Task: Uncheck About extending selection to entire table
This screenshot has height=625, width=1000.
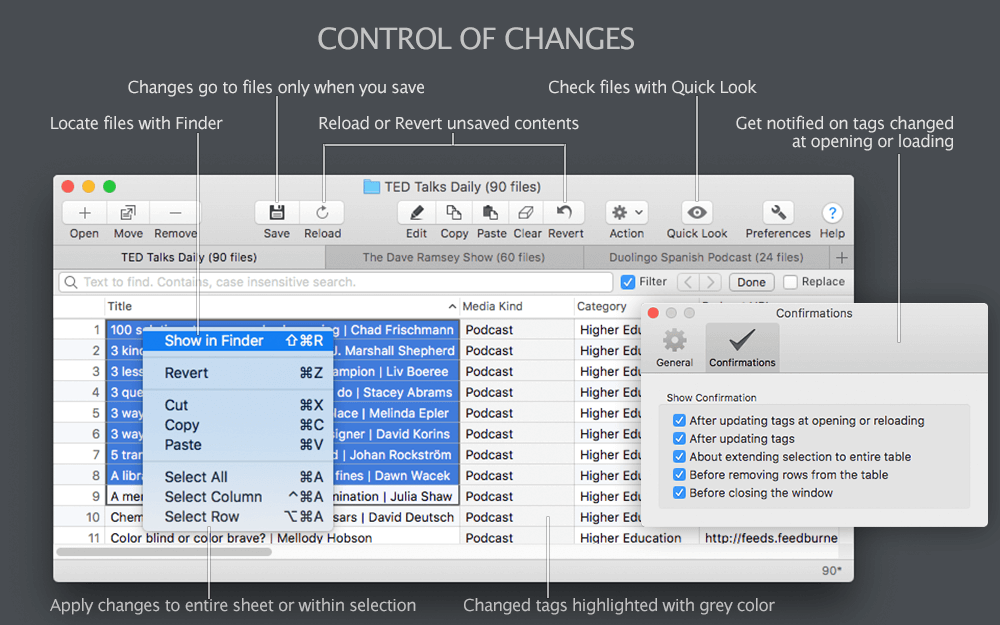Action: click(x=679, y=457)
